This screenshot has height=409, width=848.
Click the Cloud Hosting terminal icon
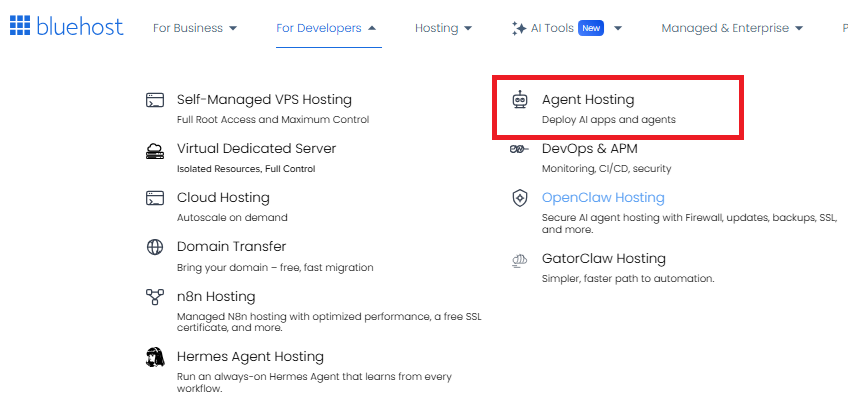[155, 198]
